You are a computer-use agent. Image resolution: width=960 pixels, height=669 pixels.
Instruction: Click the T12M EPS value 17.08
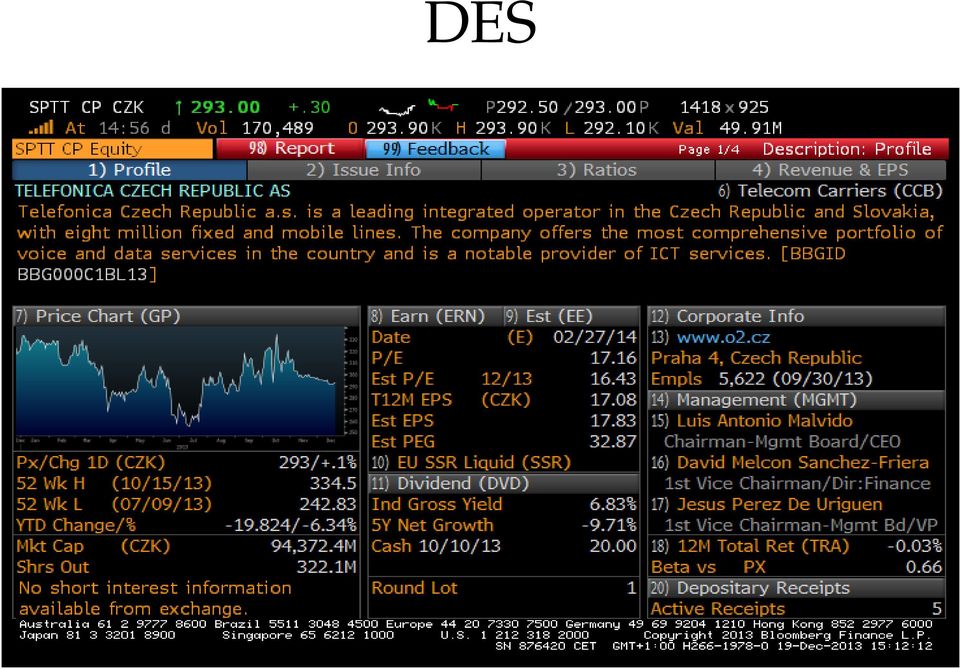click(x=613, y=400)
